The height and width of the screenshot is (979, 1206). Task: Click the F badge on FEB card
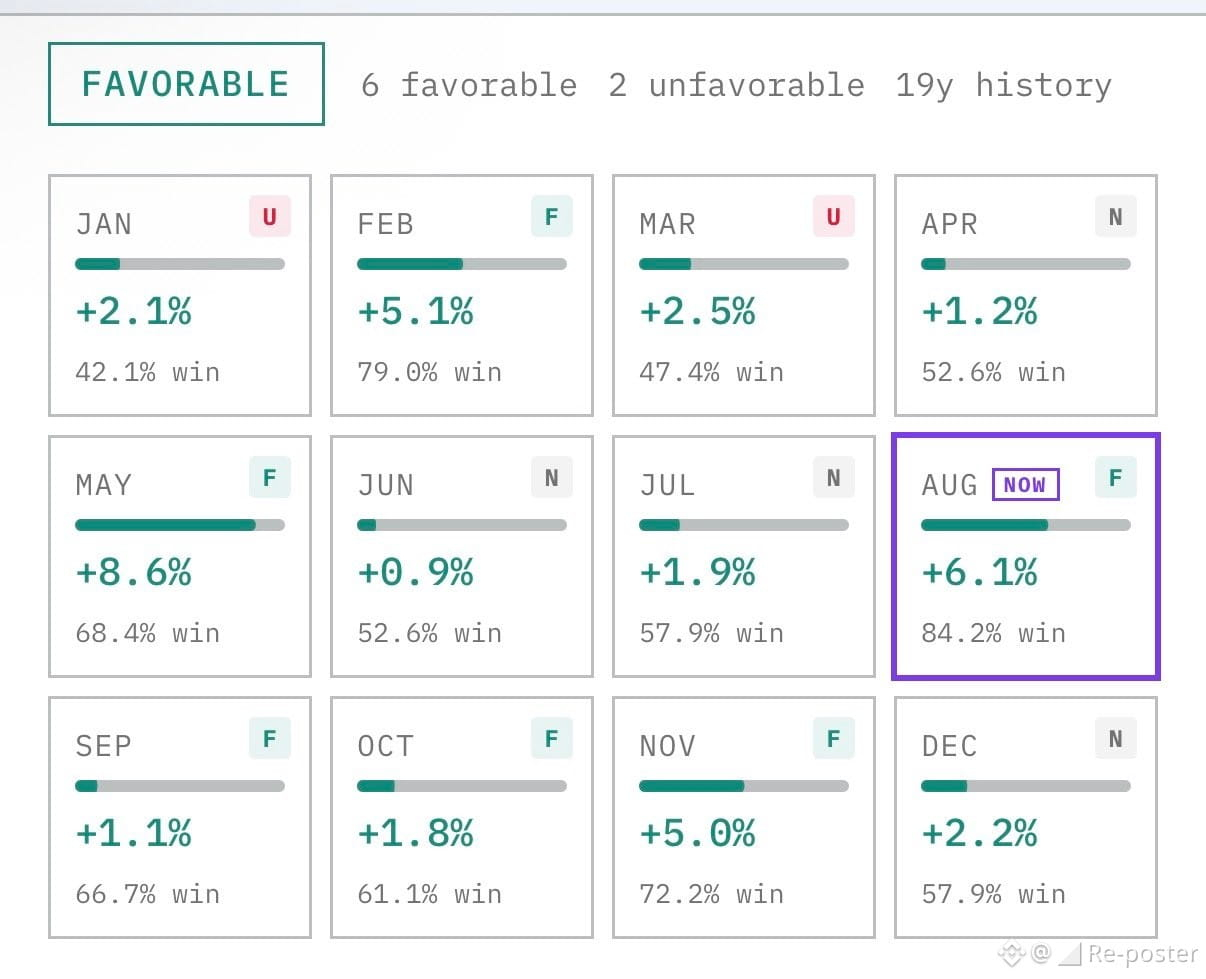(x=552, y=216)
